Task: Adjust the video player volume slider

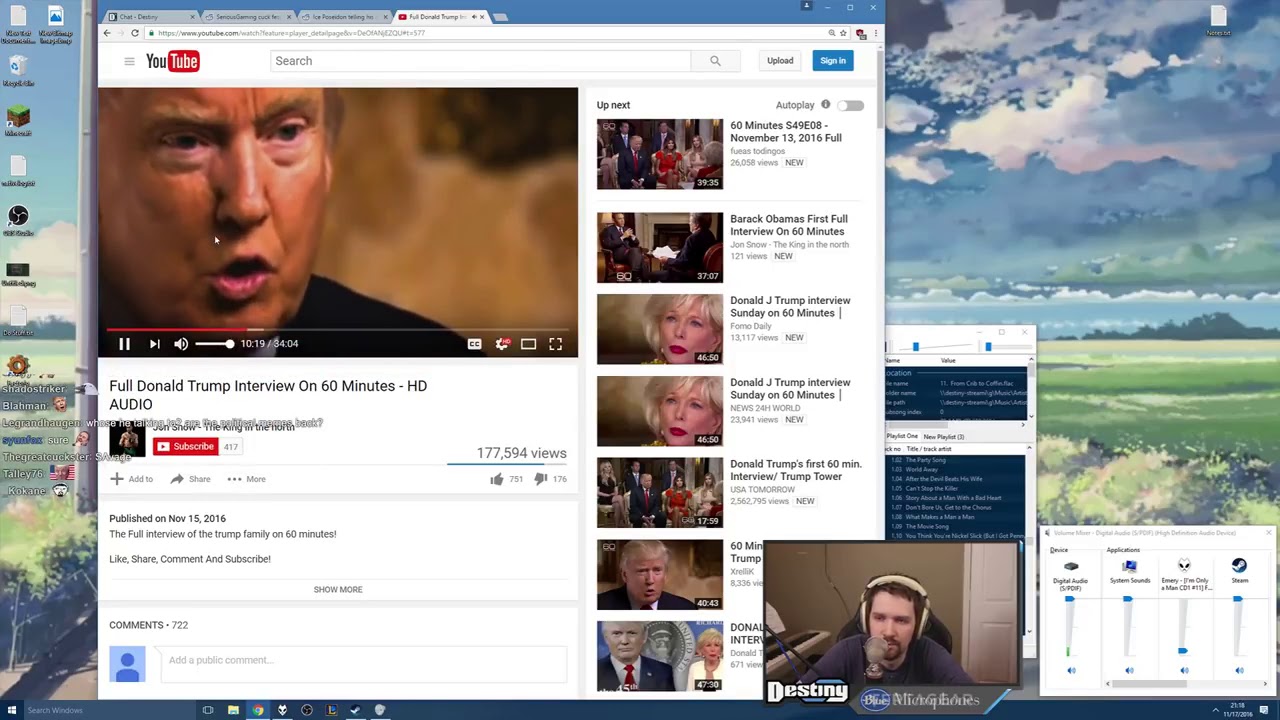Action: [214, 344]
